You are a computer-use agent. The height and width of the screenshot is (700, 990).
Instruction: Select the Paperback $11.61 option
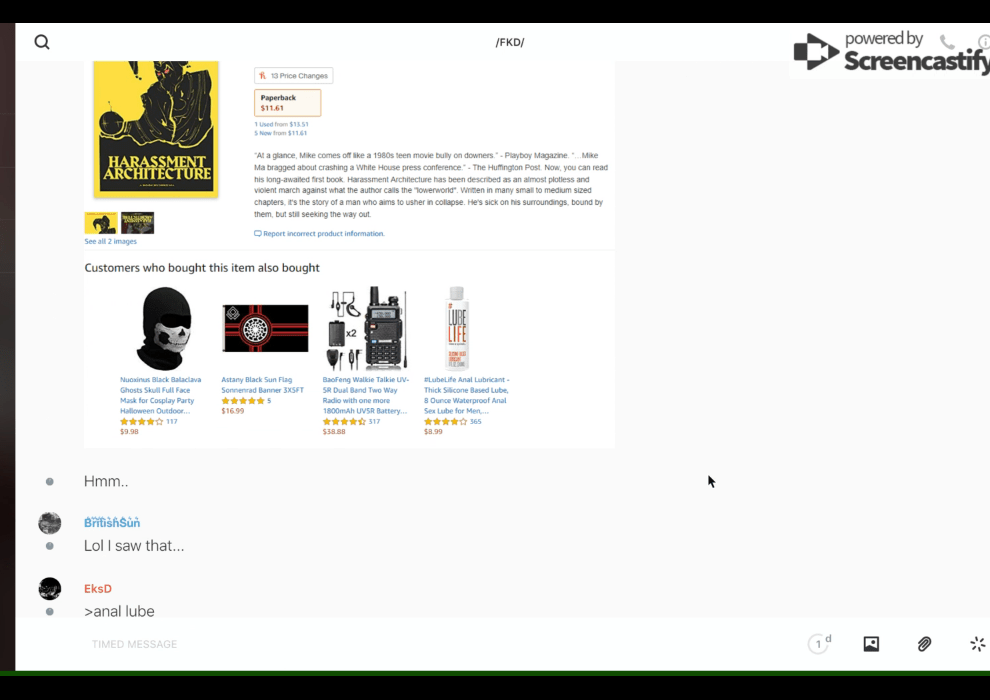(x=287, y=103)
